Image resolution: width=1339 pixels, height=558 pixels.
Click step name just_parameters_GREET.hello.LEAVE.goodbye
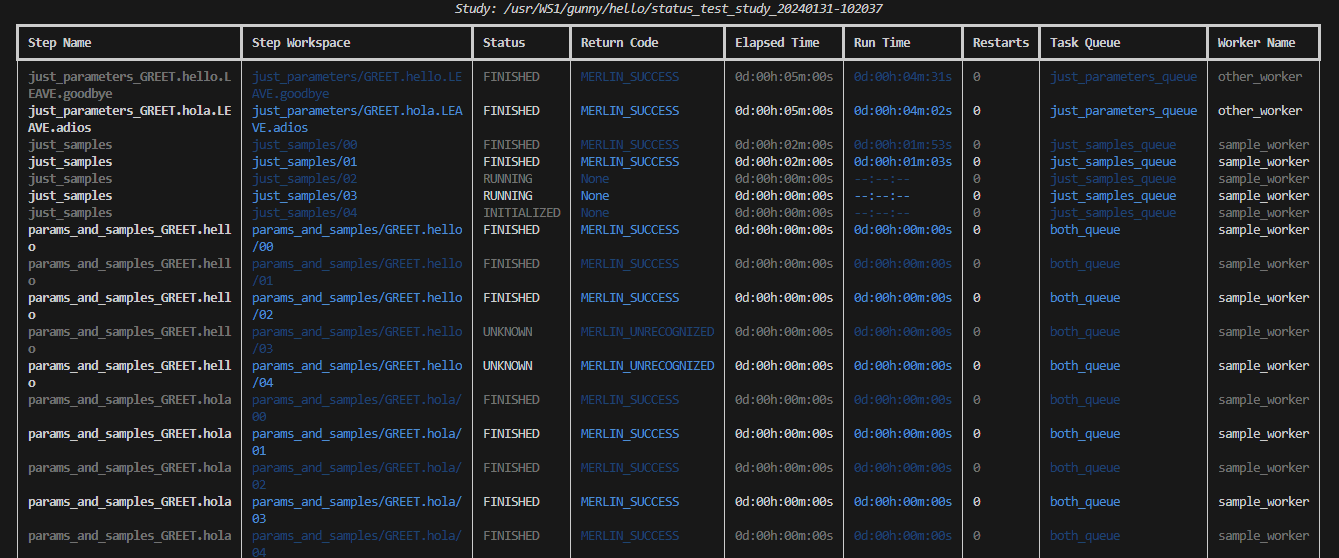[x=129, y=85]
